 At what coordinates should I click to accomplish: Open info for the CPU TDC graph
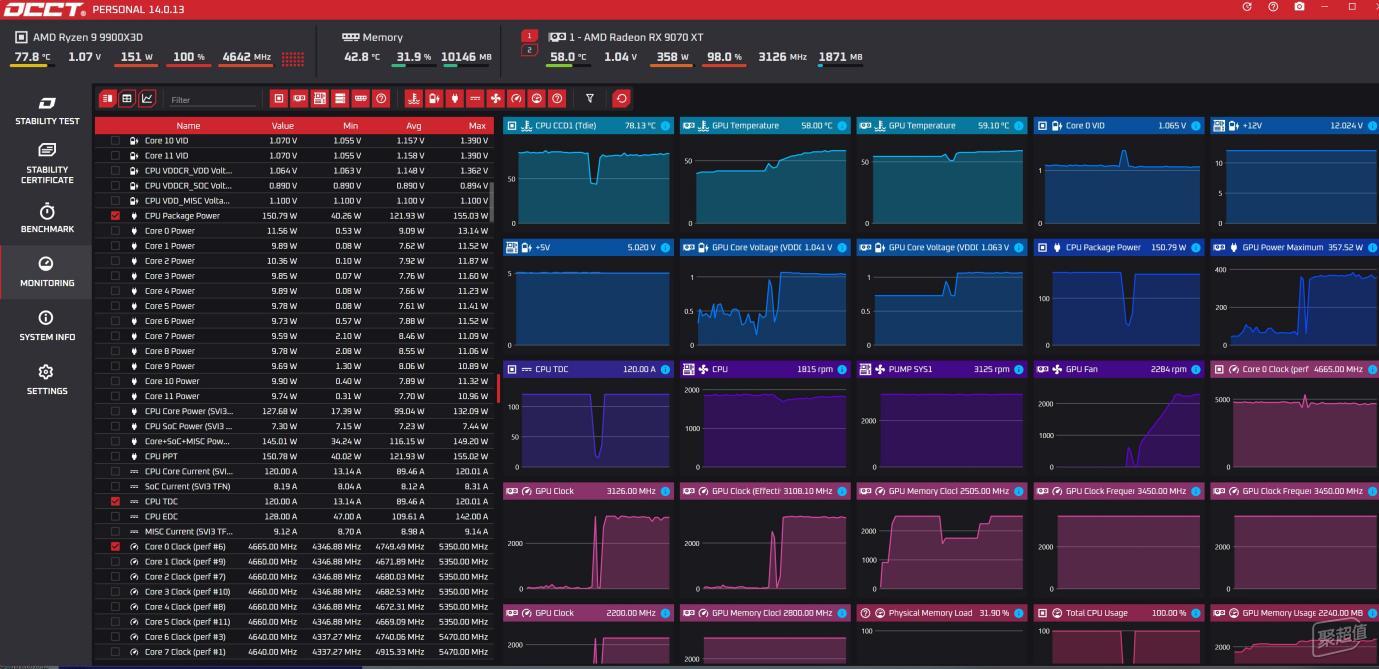[x=665, y=370]
